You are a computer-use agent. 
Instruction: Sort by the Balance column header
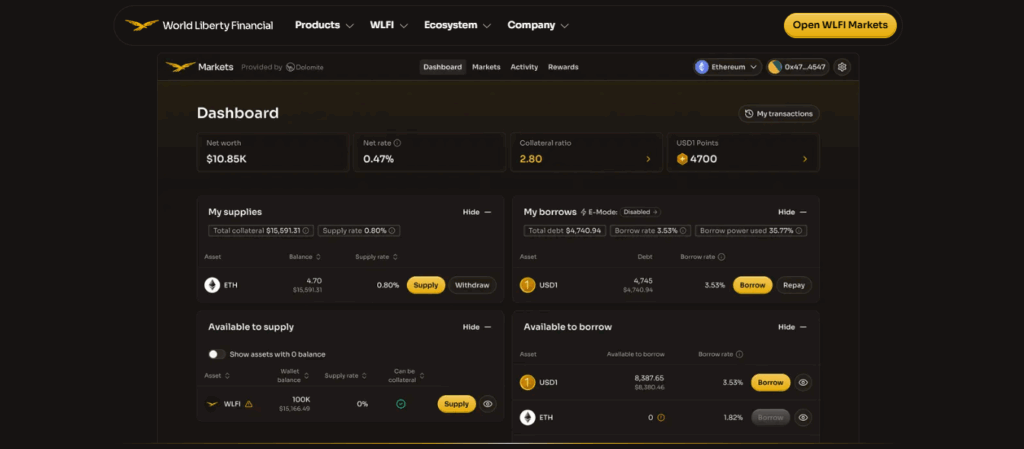(x=305, y=257)
